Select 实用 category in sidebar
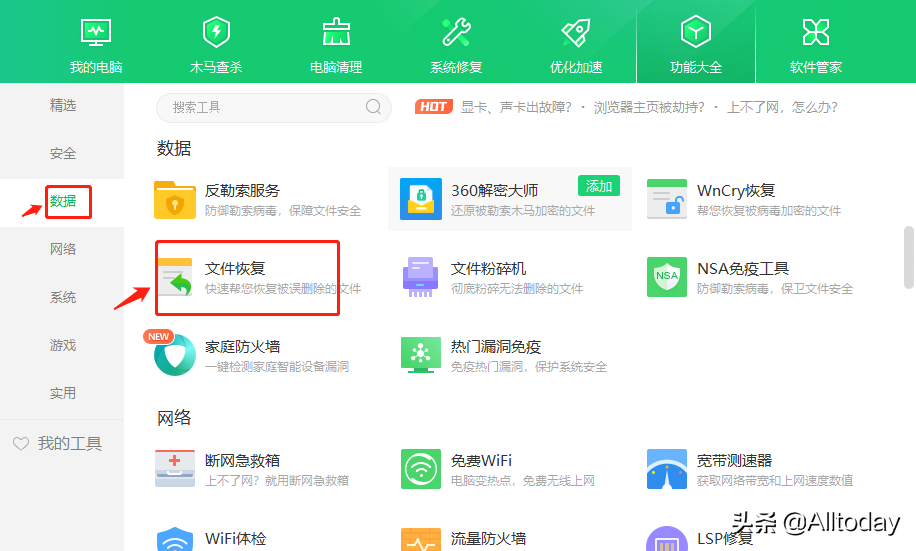916x551 pixels. 63,393
